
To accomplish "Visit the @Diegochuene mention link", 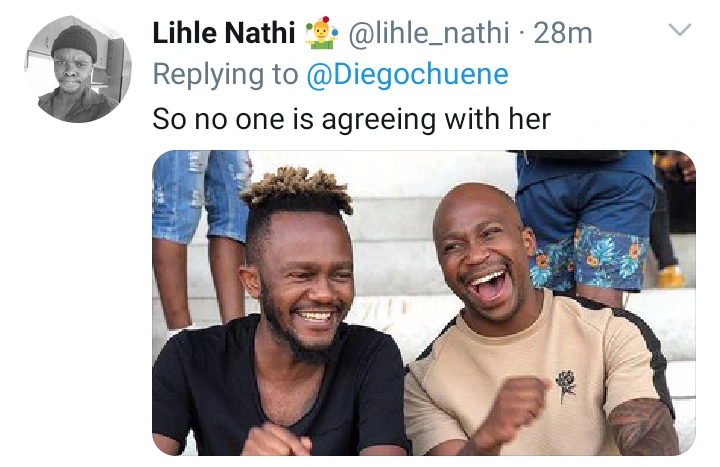I will (407, 75).
